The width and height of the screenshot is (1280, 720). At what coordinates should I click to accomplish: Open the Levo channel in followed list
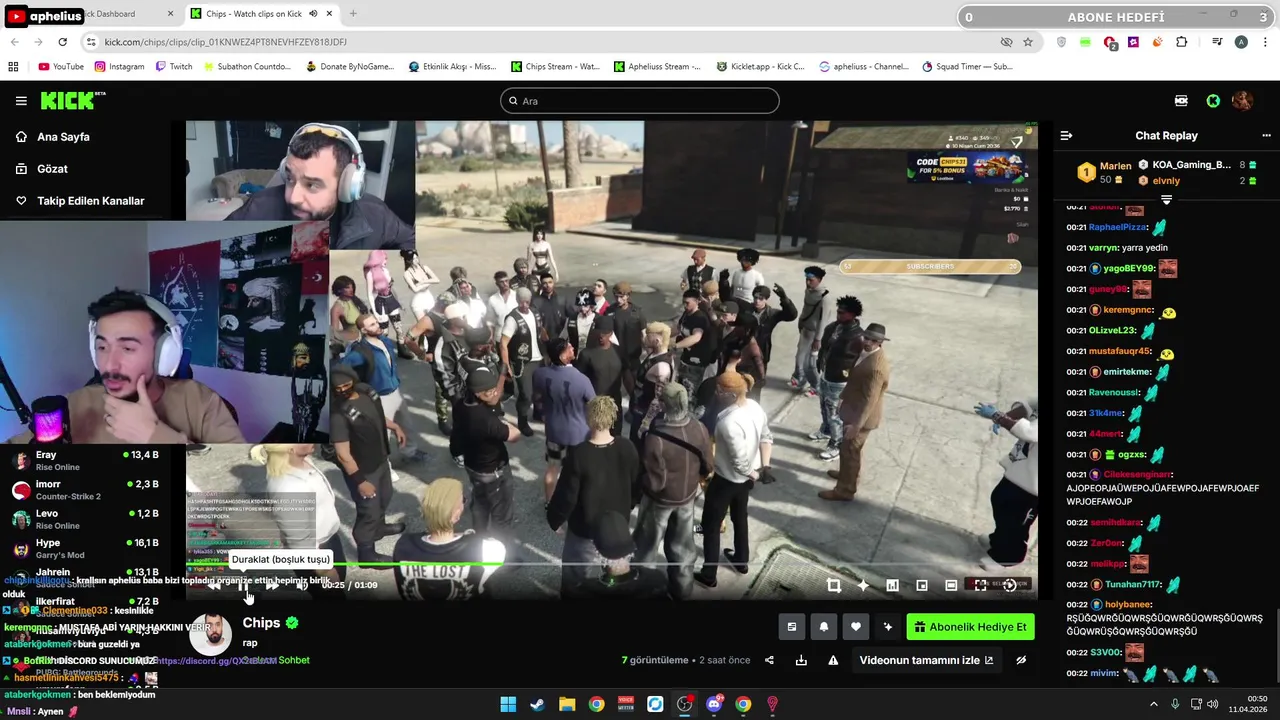[x=85, y=519]
